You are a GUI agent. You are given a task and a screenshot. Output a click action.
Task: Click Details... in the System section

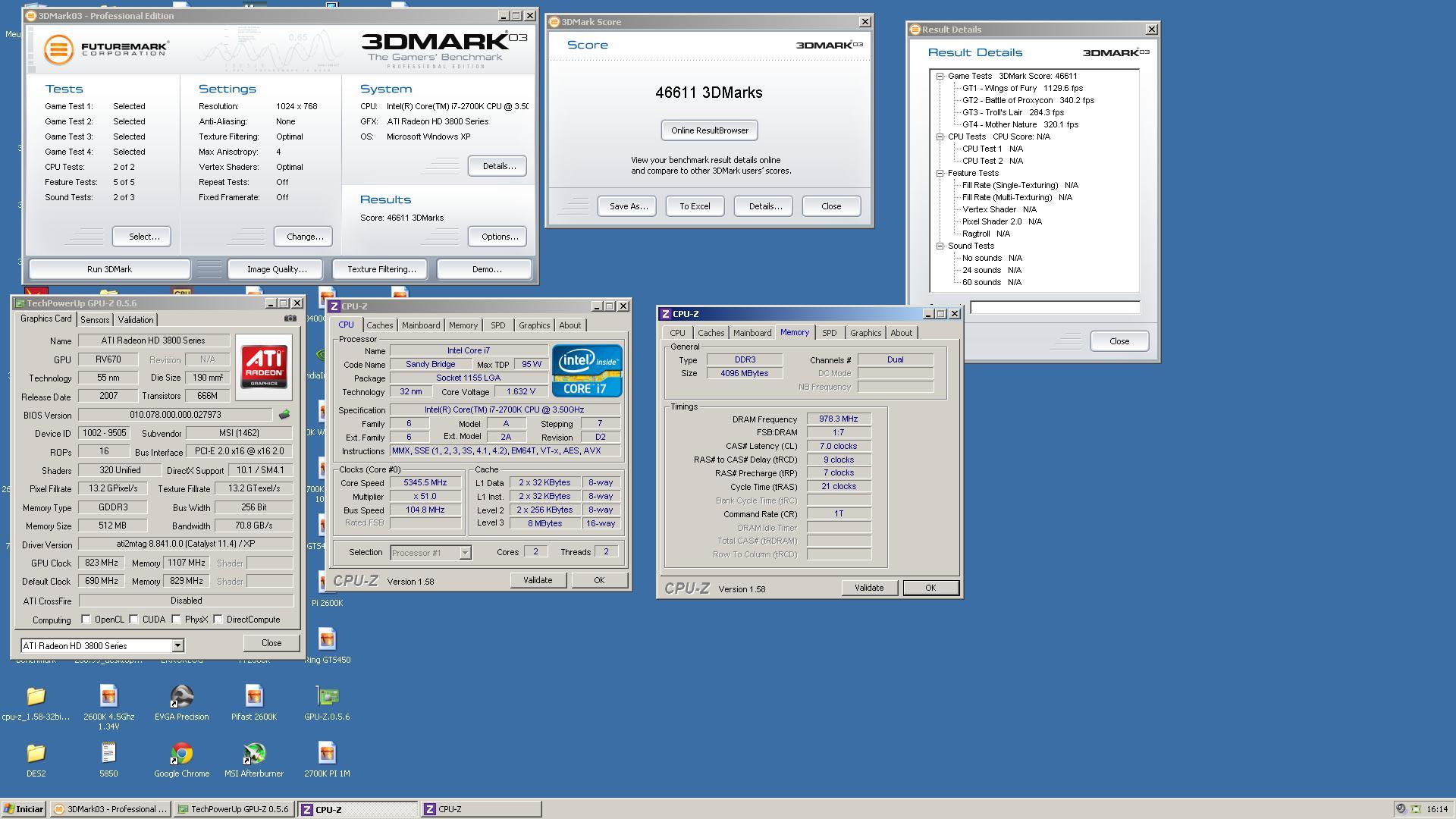coord(498,166)
